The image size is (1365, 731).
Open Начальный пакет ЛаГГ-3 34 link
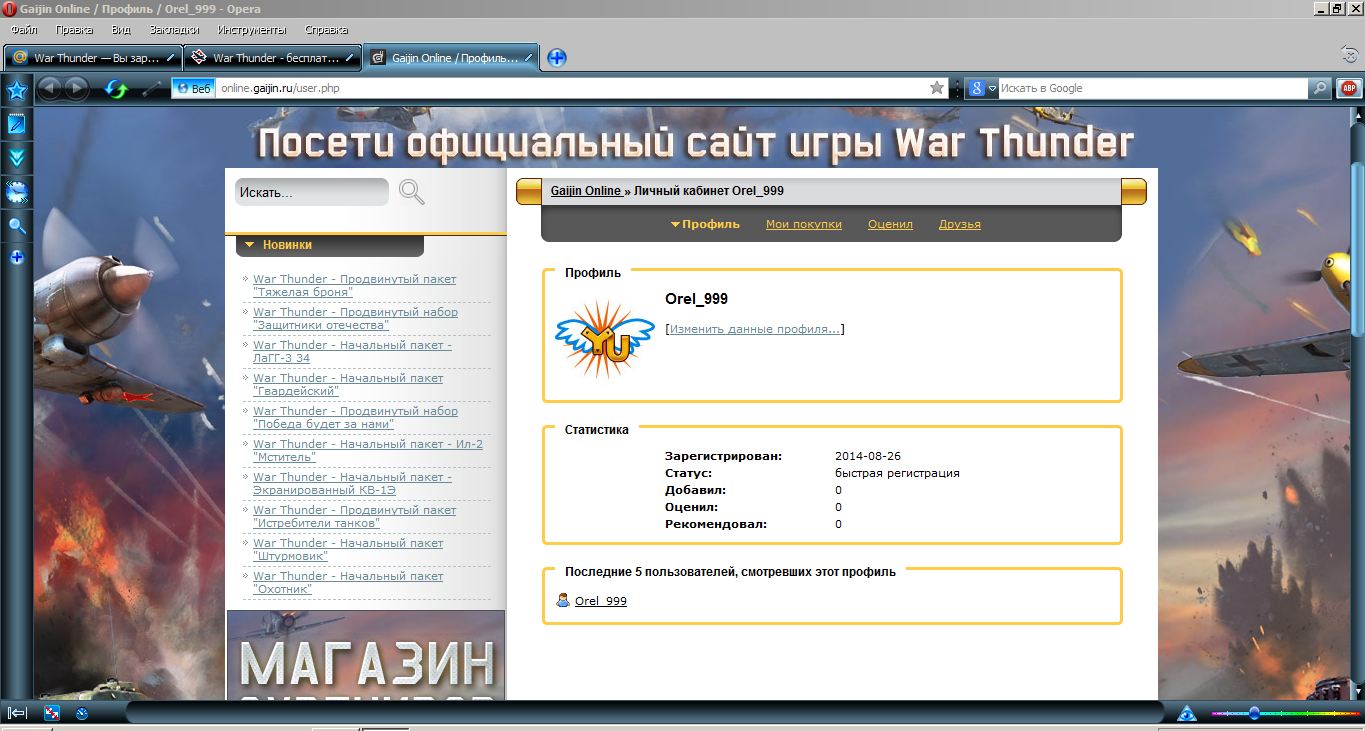[x=352, y=352]
